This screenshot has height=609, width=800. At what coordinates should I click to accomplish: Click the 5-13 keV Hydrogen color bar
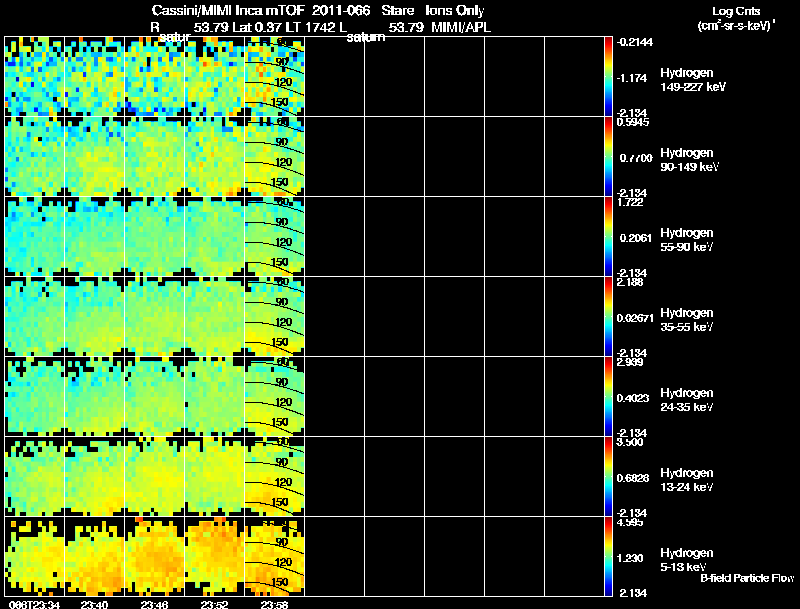coord(609,557)
